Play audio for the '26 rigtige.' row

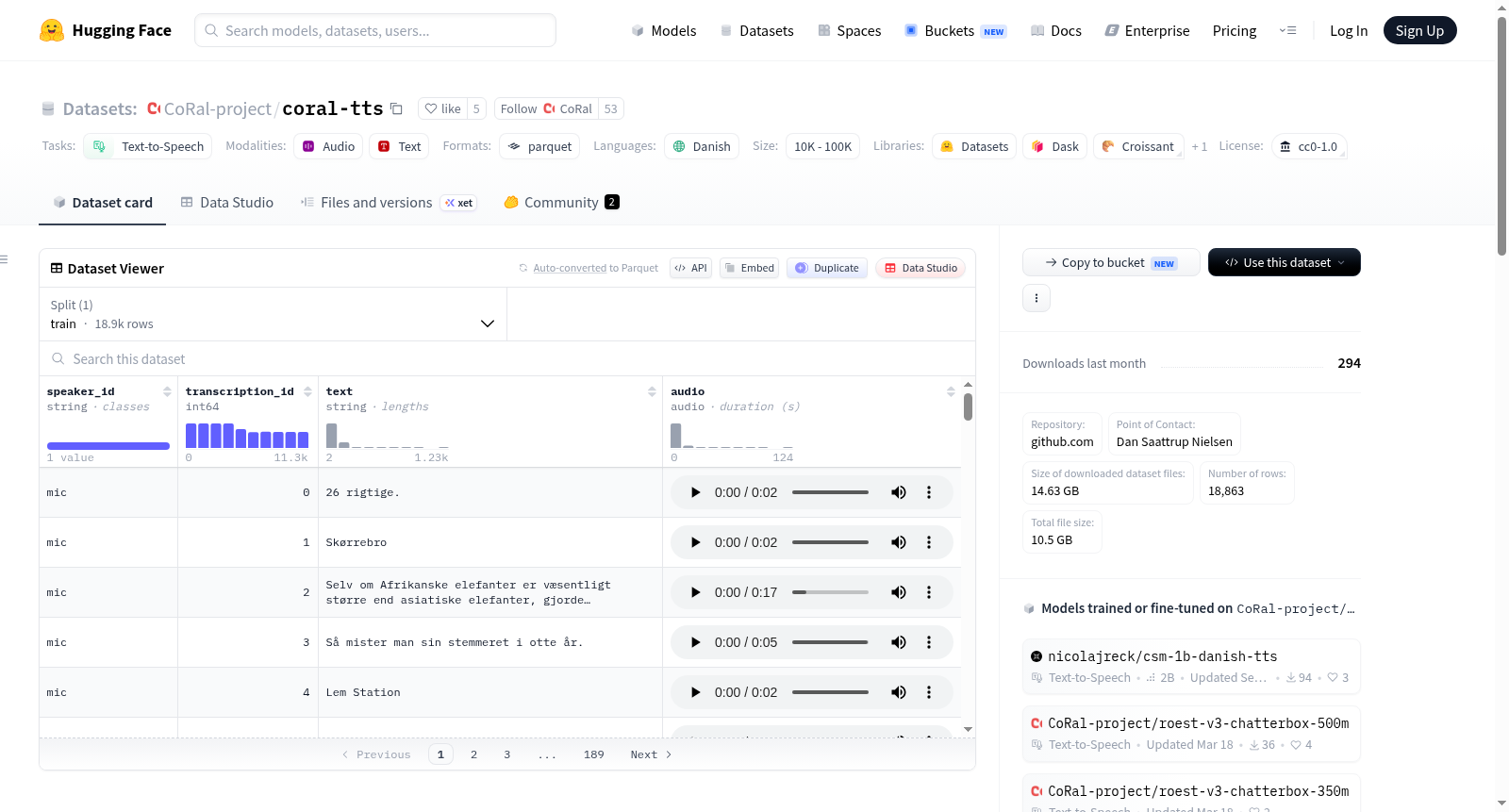695,492
